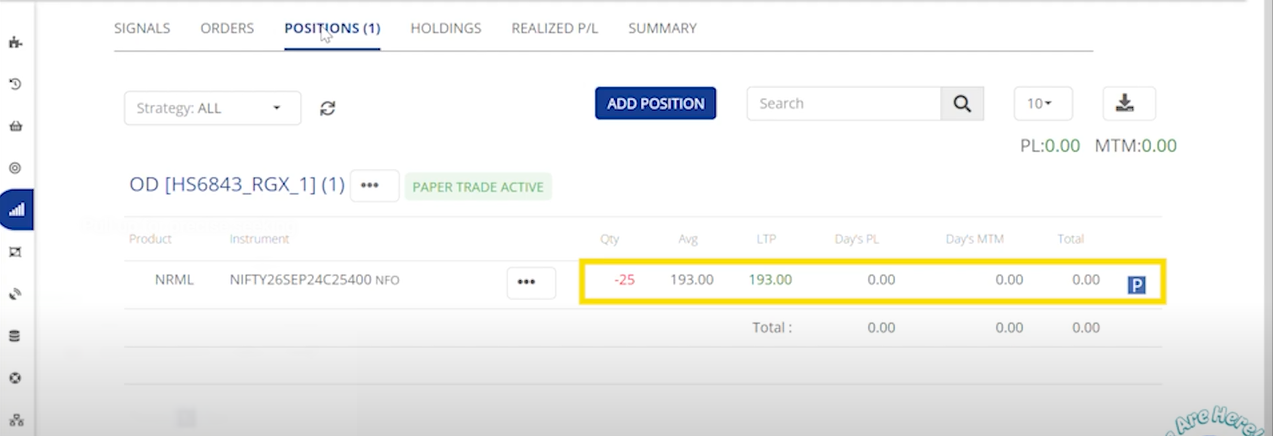
Task: Click into the Search input field
Action: [843, 104]
